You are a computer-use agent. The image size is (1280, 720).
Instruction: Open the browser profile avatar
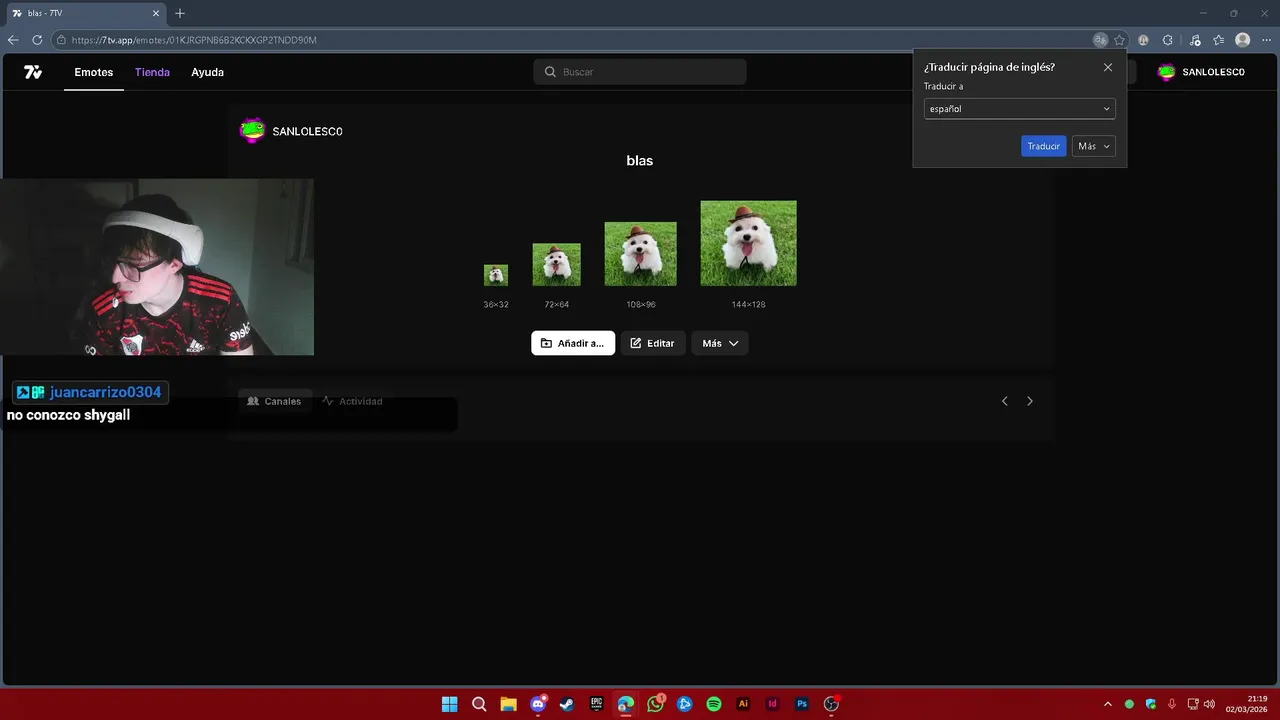click(1242, 40)
